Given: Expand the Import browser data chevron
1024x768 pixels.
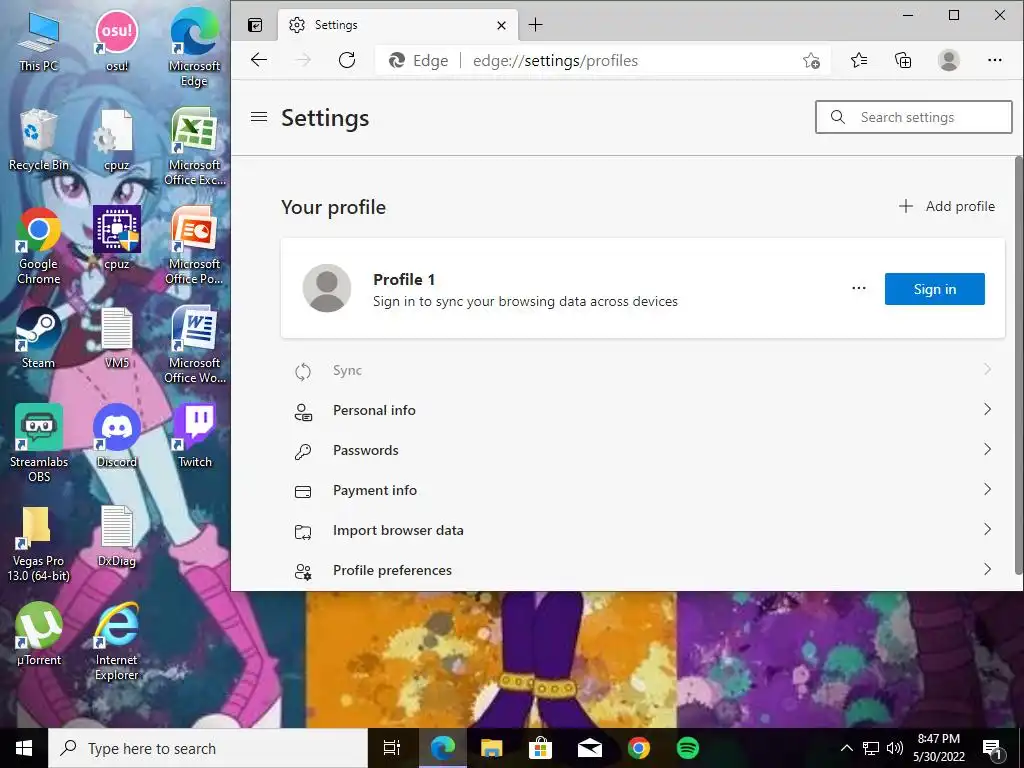Looking at the screenshot, I should [x=987, y=529].
